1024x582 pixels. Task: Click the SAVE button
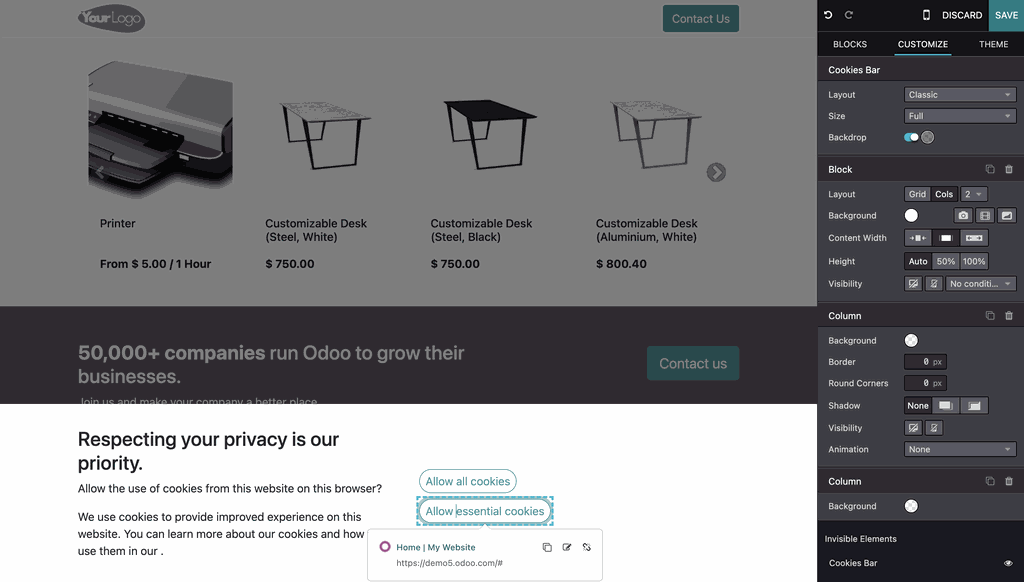[1006, 15]
